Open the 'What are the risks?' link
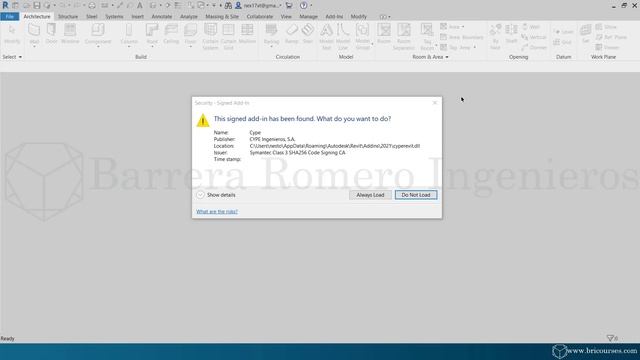The image size is (640, 360). [217, 211]
